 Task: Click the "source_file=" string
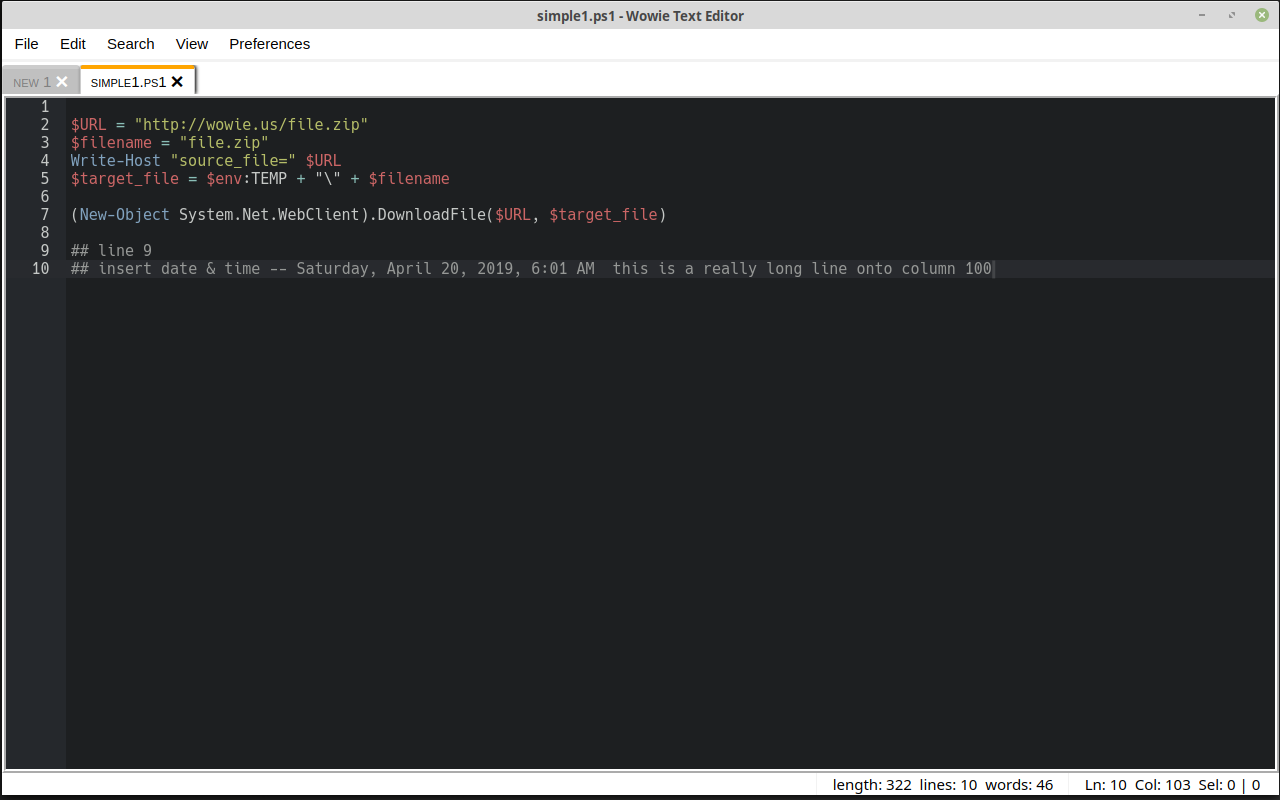pos(233,161)
